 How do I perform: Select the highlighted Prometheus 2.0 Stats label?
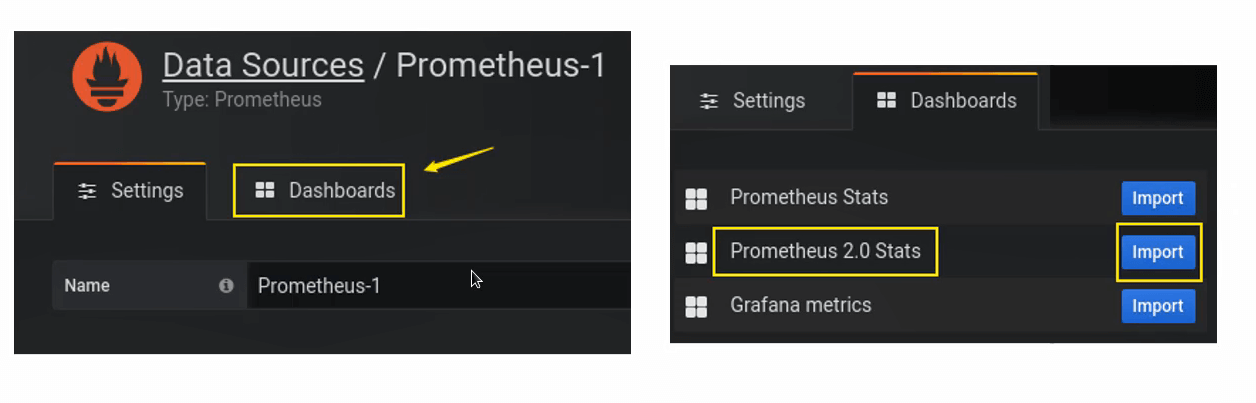pos(825,251)
